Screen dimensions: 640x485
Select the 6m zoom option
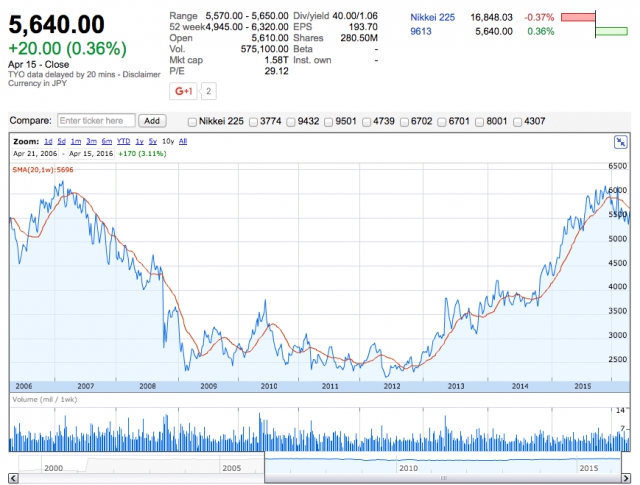click(107, 141)
